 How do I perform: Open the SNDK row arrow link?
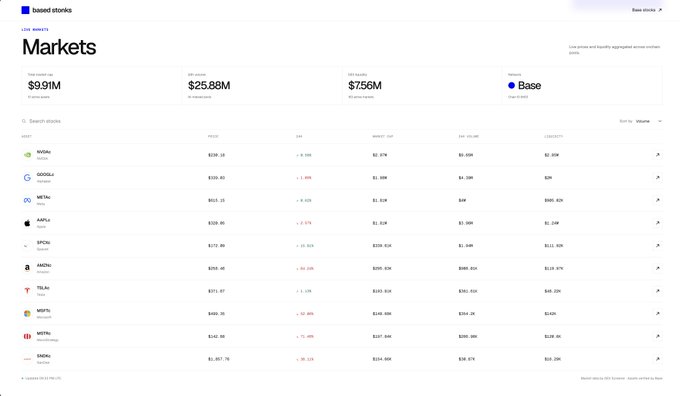tap(657, 359)
